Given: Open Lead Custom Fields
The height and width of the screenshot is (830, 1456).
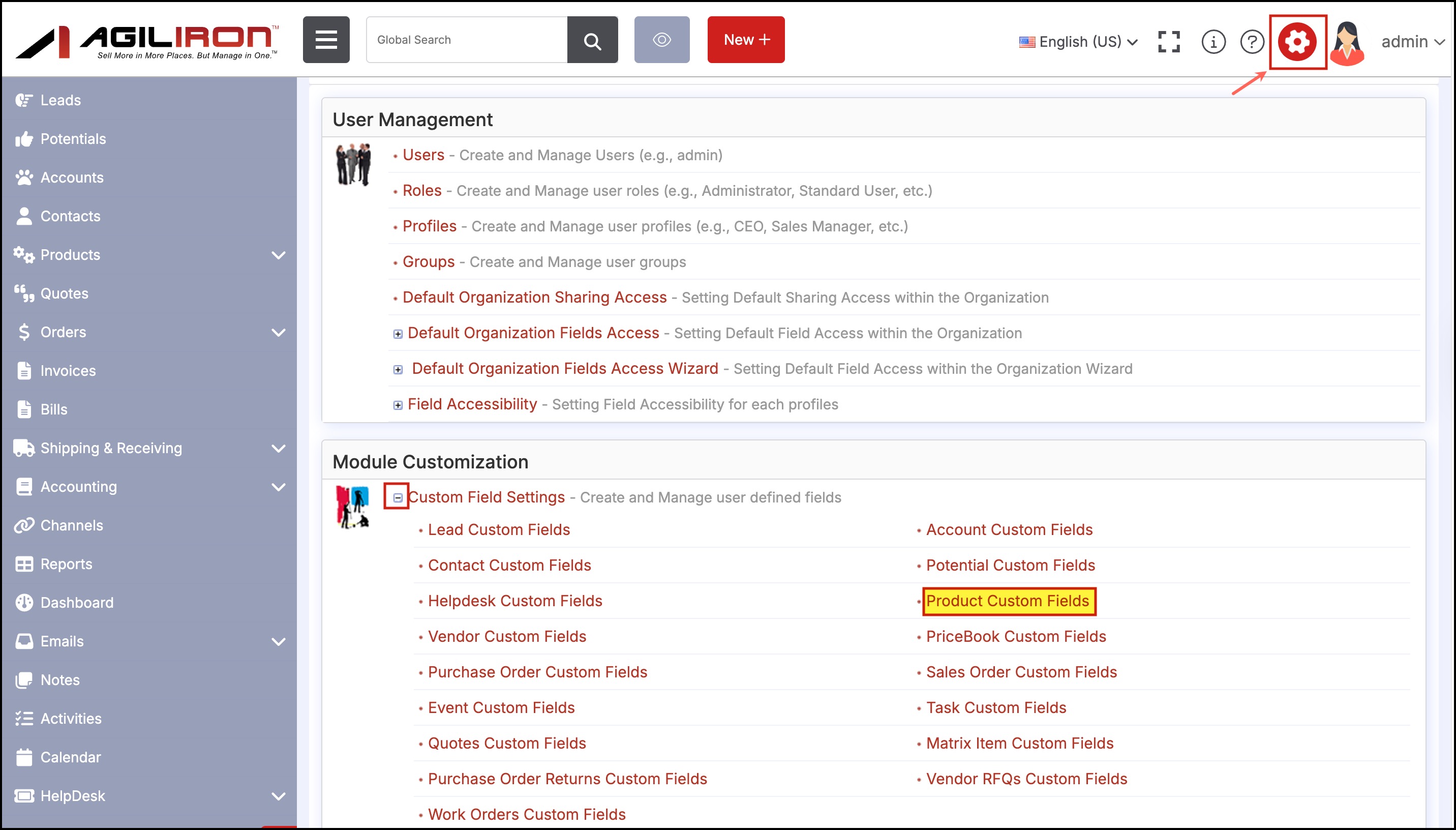Looking at the screenshot, I should tap(499, 530).
